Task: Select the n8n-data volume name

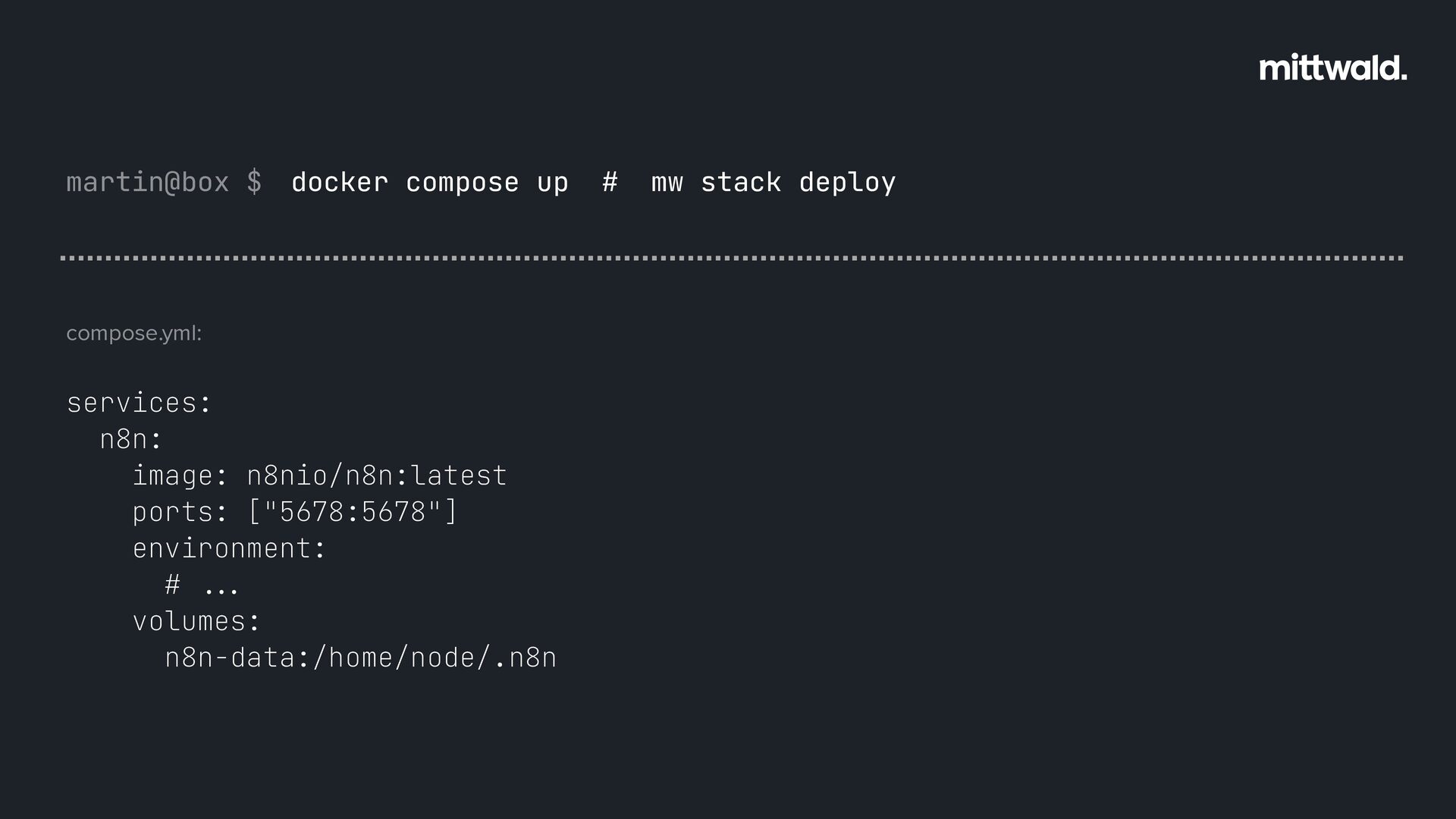Action: point(230,657)
